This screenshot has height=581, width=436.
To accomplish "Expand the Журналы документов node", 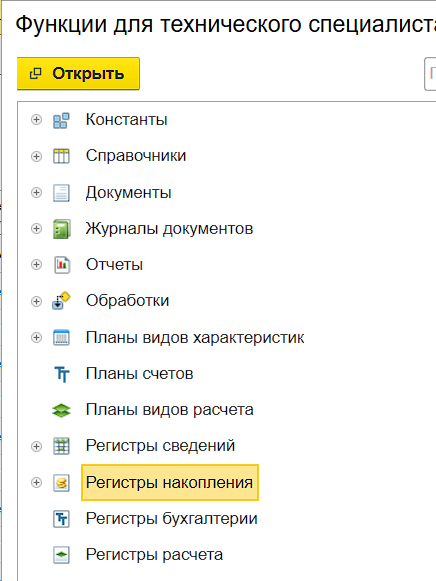I will pos(36,229).
